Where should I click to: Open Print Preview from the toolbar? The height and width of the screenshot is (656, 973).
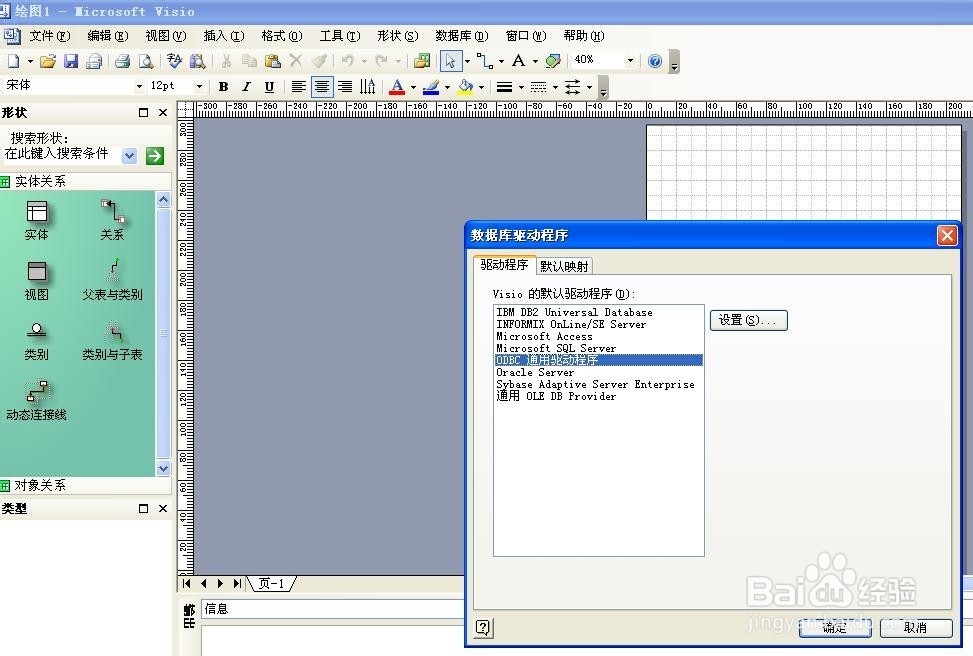pos(146,61)
